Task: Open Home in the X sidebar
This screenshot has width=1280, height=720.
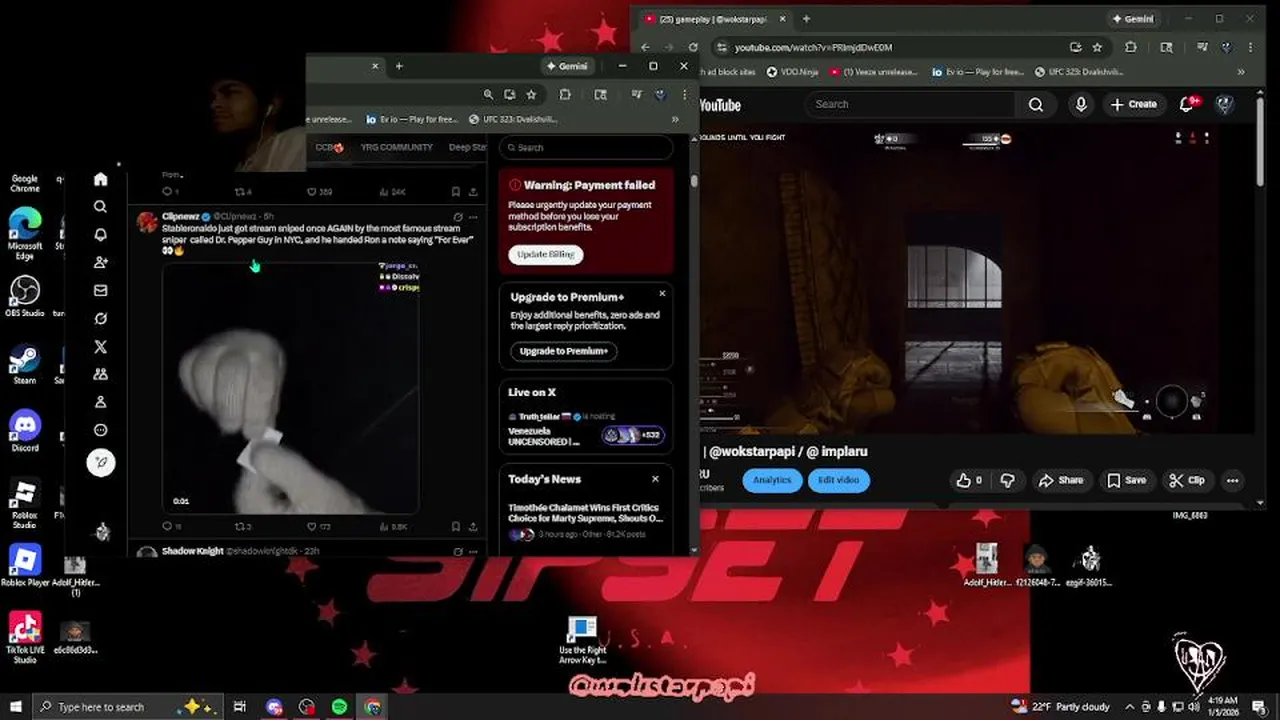Action: click(x=100, y=179)
